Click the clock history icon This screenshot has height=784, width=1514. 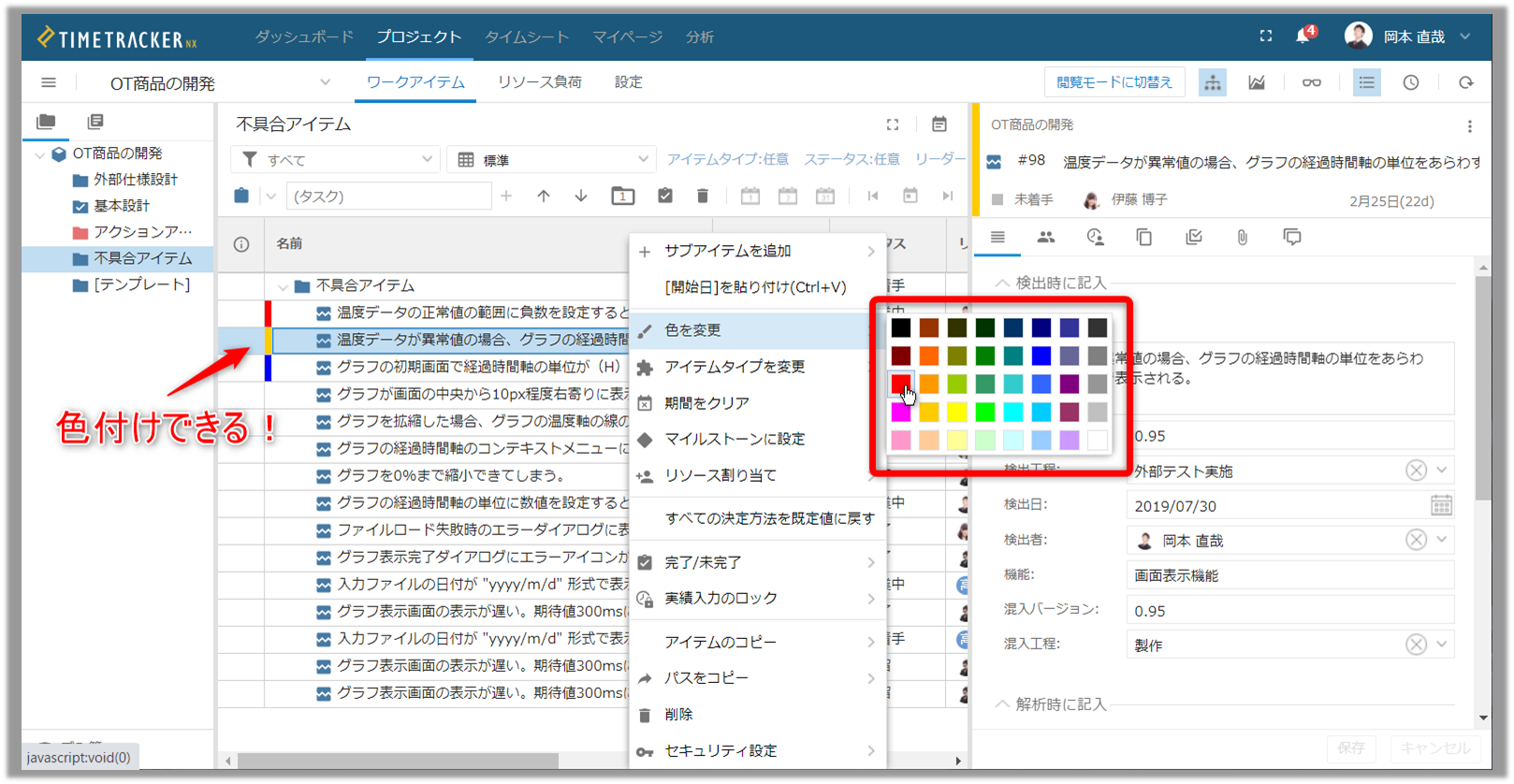click(x=1410, y=83)
